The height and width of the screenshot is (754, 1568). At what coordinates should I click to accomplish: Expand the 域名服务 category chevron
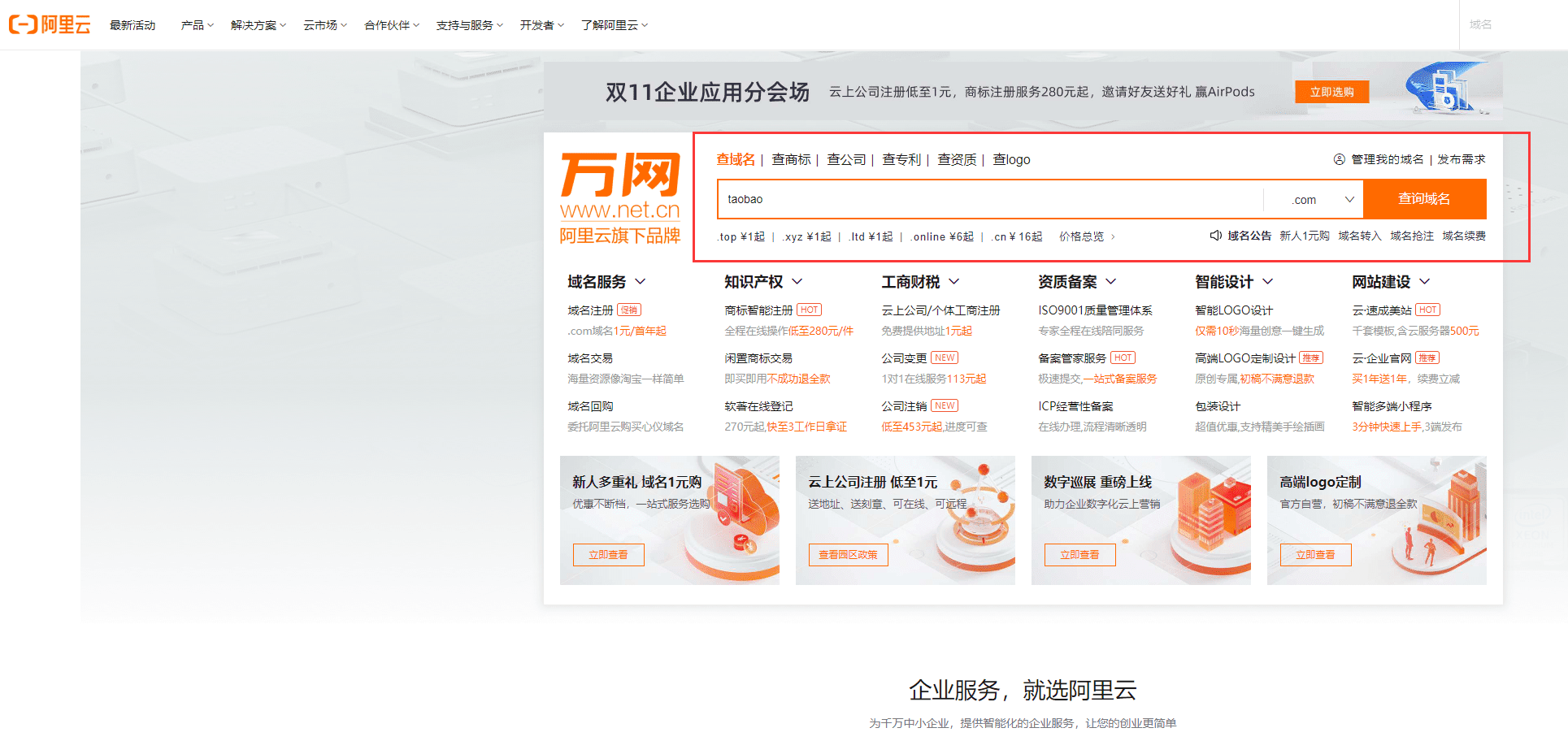641,282
